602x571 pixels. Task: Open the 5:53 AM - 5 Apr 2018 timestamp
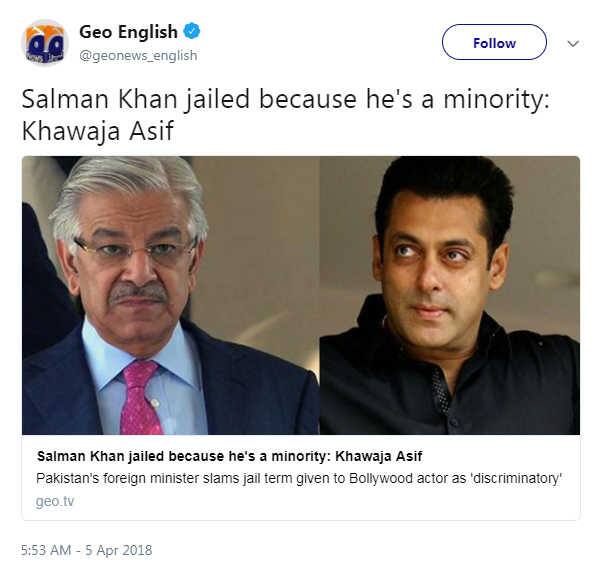(86, 550)
